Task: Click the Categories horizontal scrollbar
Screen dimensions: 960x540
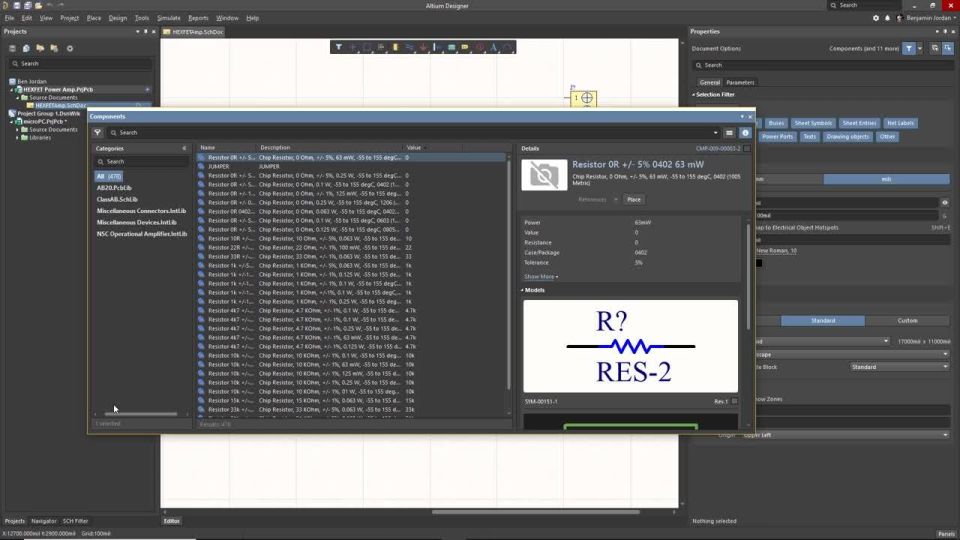Action: click(x=140, y=414)
